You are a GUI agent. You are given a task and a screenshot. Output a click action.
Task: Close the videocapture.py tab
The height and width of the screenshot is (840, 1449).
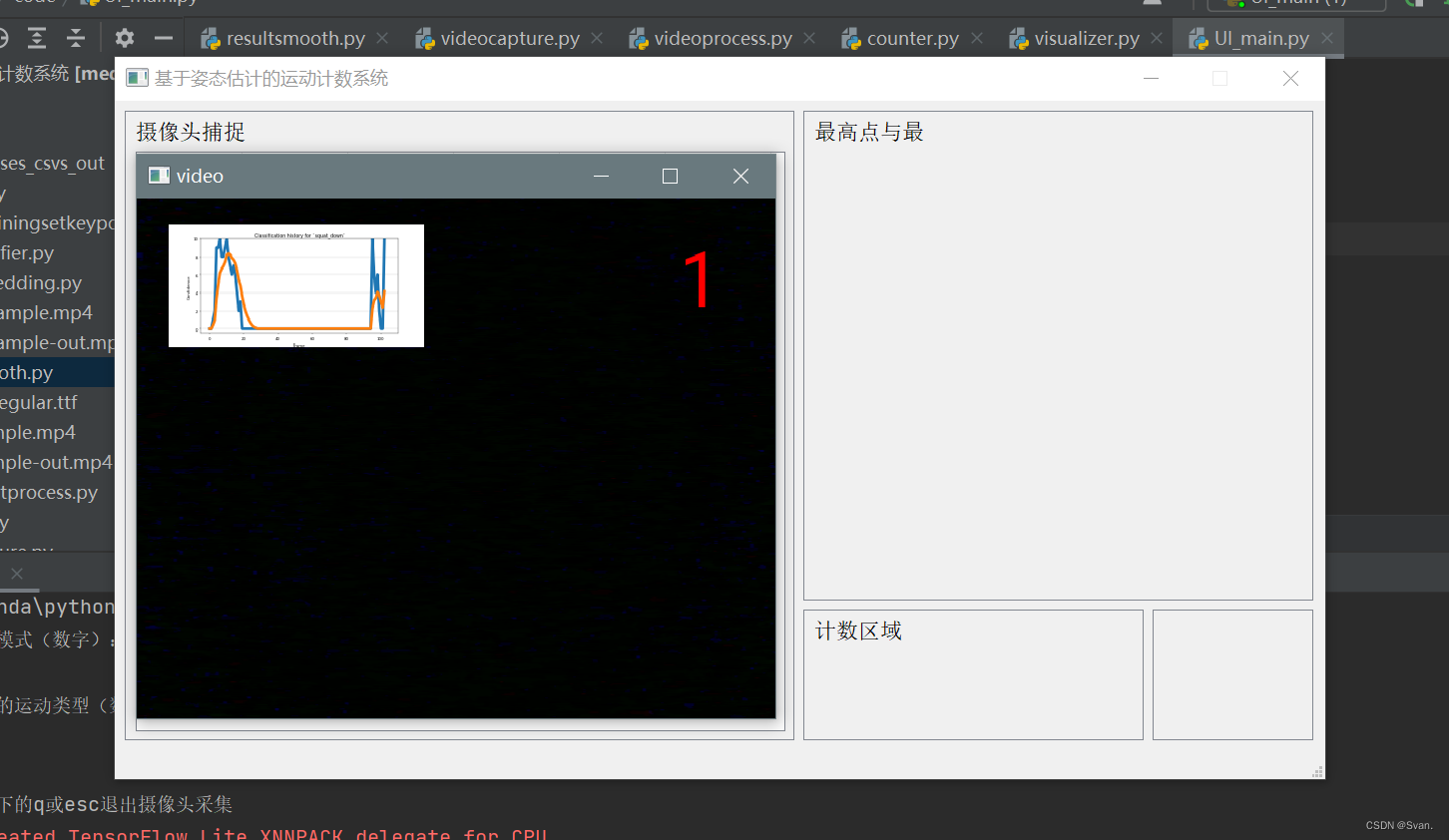(597, 38)
